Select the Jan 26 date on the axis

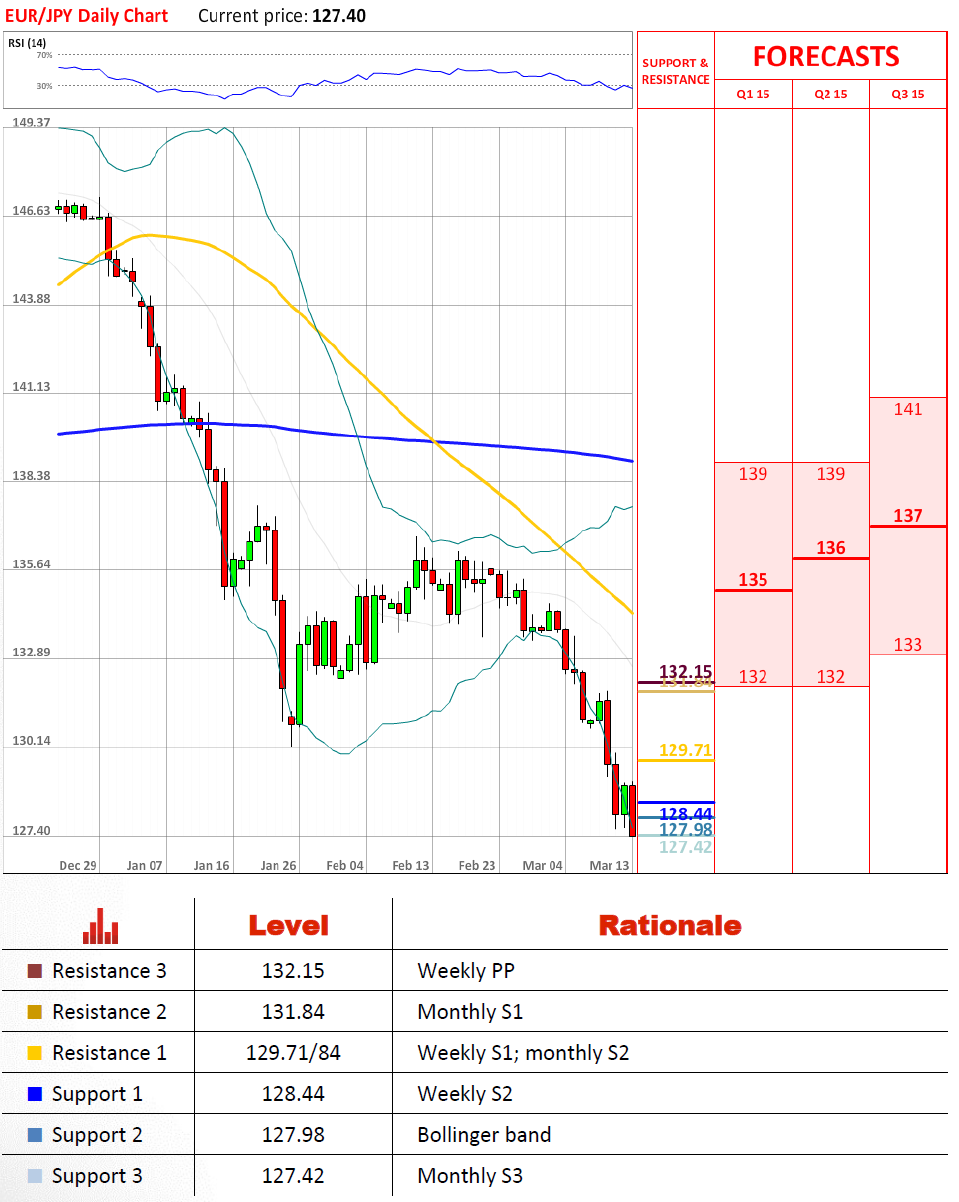coord(278,865)
